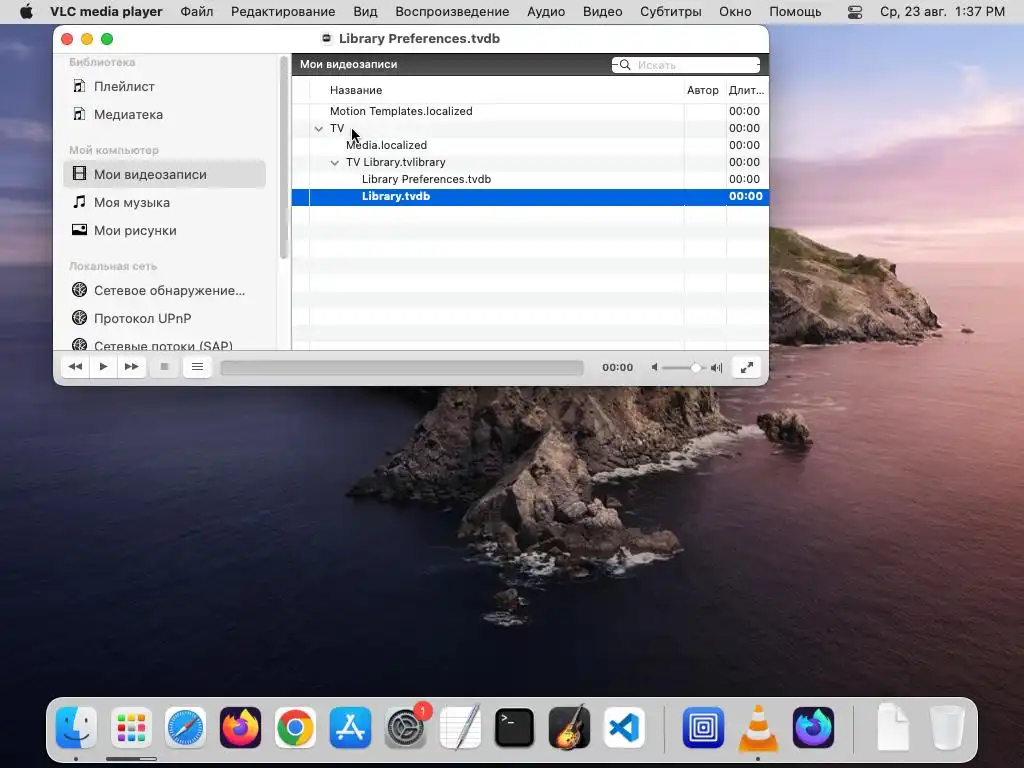
Task: Open the VLC media player app menu
Action: tap(106, 12)
